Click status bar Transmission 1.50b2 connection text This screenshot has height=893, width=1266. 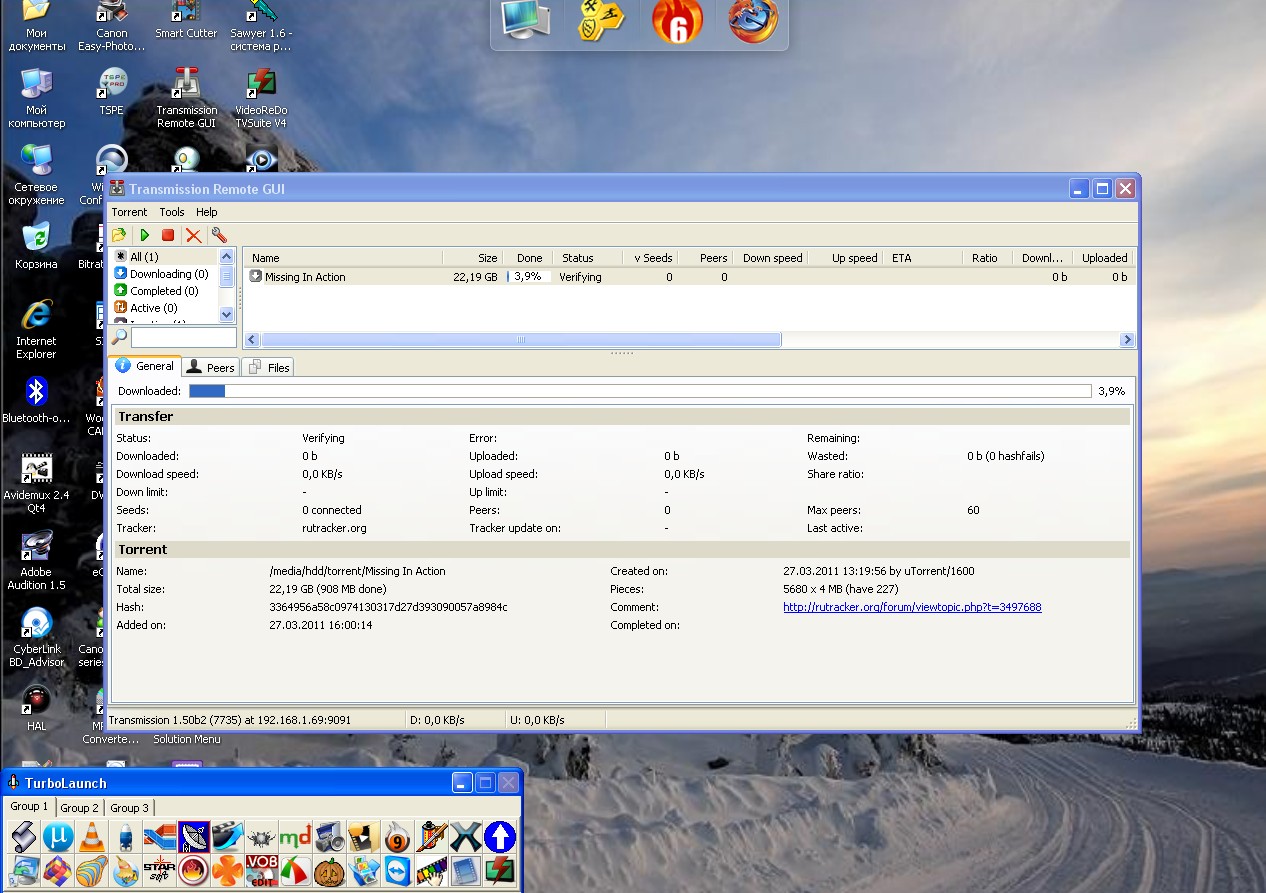pyautogui.click(x=229, y=720)
